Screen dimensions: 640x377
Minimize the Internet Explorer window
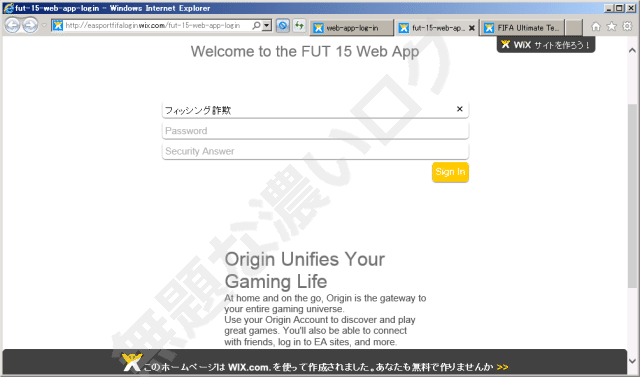pos(609,8)
